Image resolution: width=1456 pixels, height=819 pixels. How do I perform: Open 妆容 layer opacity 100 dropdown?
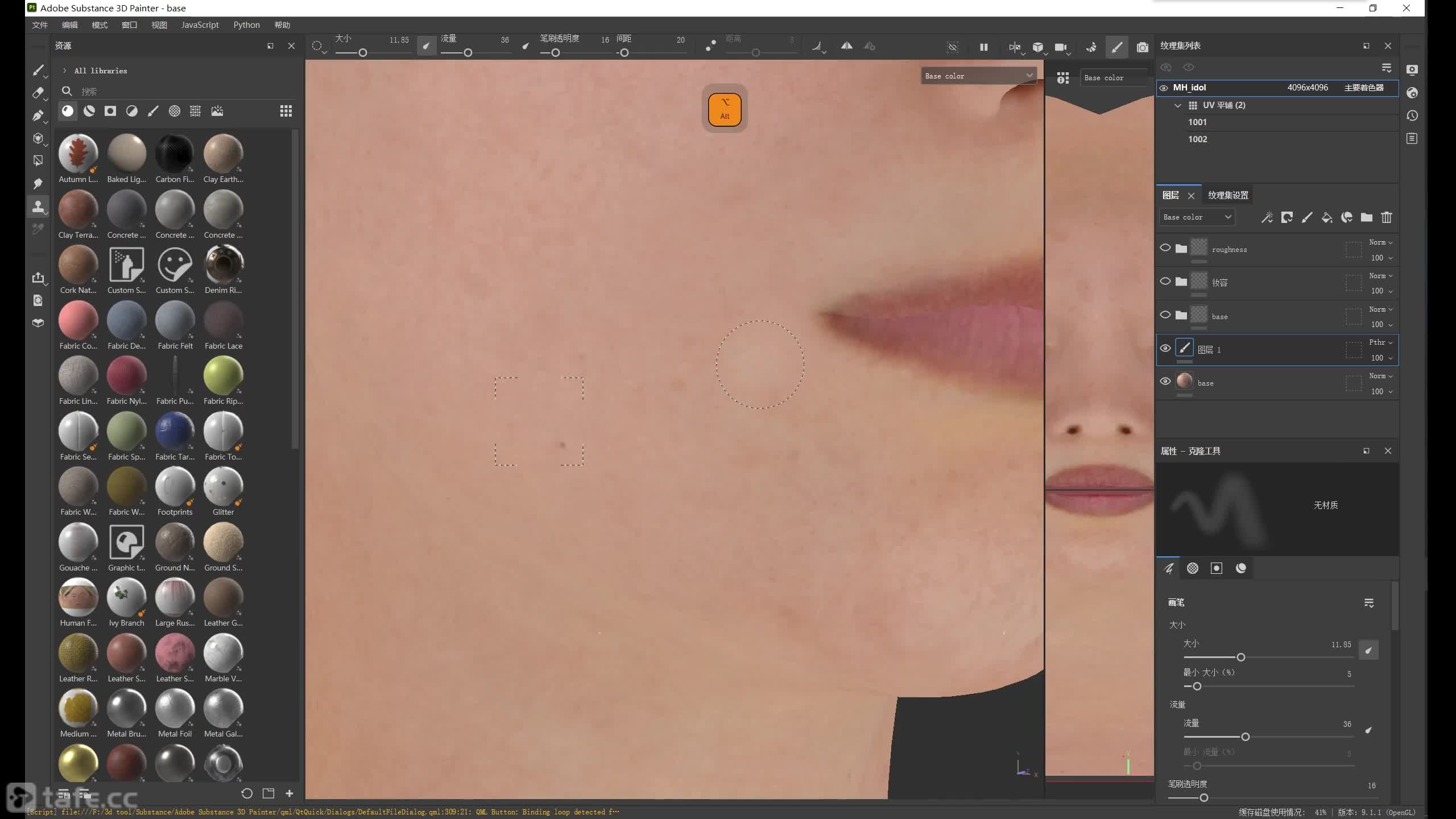[x=1381, y=291]
